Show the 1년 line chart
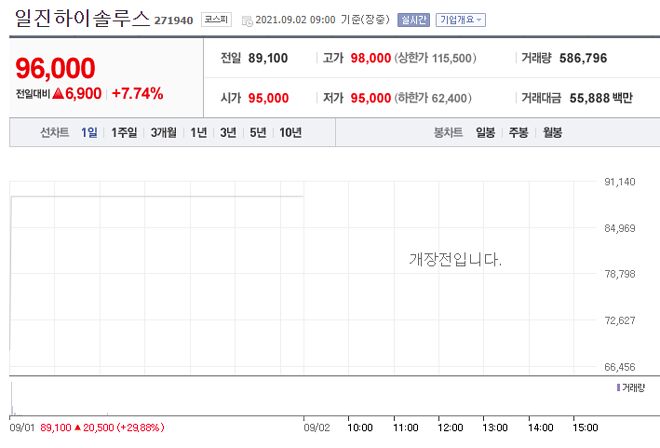The height and width of the screenshot is (448, 660). 199,133
